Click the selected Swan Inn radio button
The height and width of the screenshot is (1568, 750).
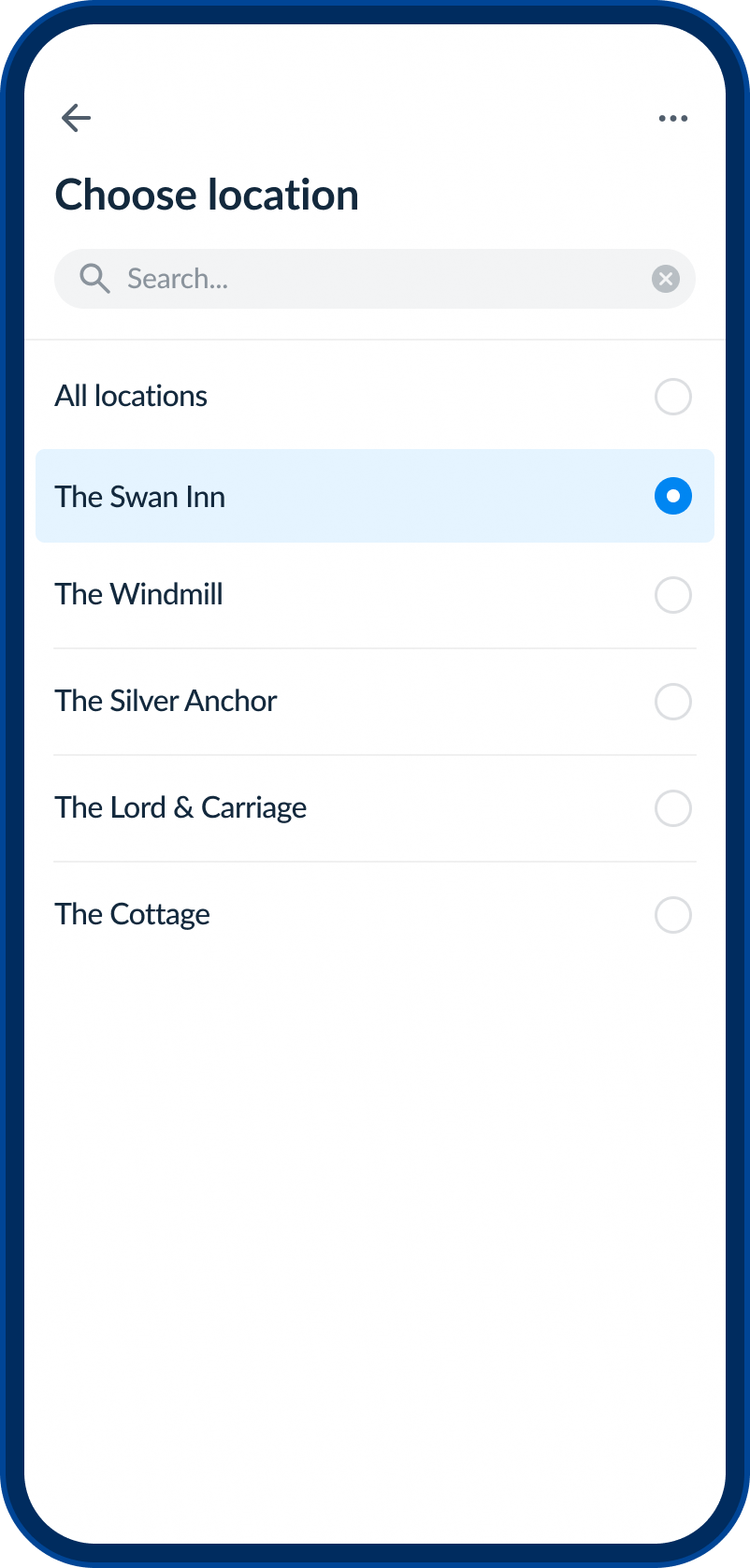[673, 496]
